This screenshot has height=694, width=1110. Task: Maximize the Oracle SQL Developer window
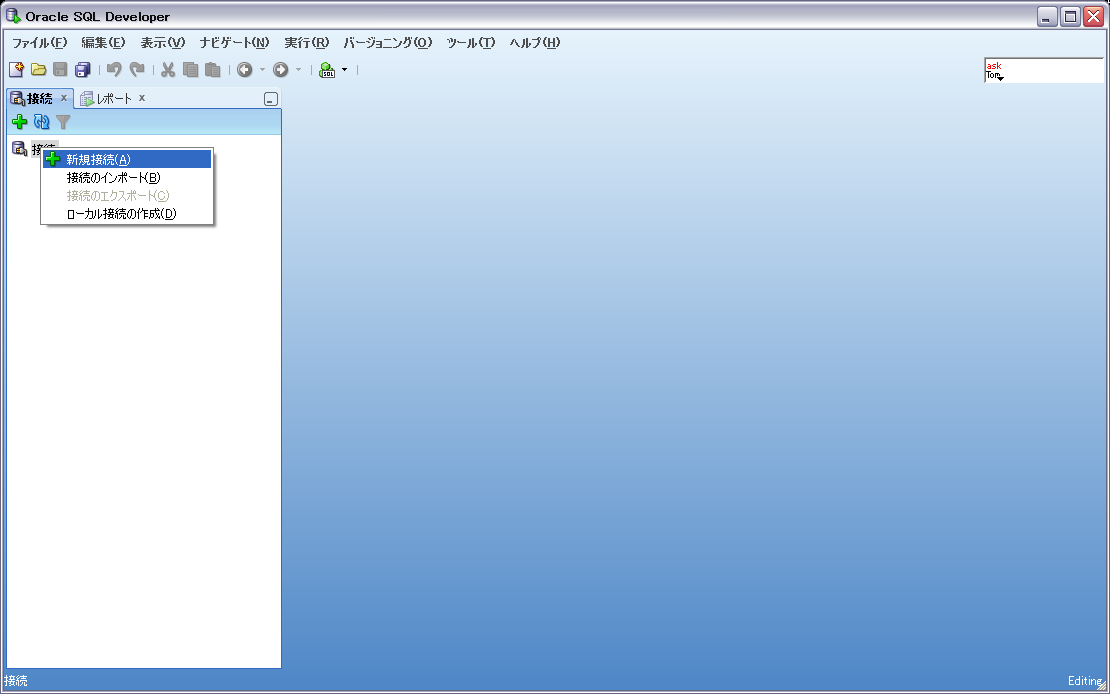tap(1070, 17)
